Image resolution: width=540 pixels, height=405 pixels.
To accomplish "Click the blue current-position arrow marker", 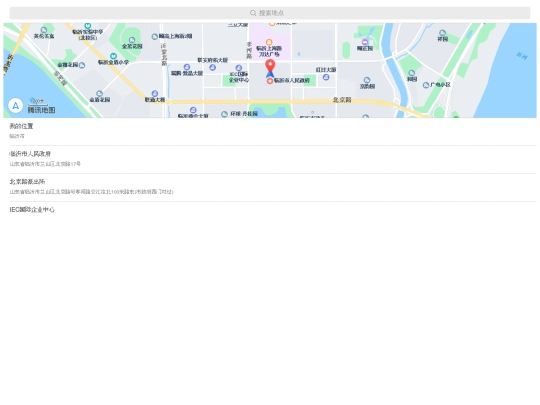I will [x=270, y=74].
